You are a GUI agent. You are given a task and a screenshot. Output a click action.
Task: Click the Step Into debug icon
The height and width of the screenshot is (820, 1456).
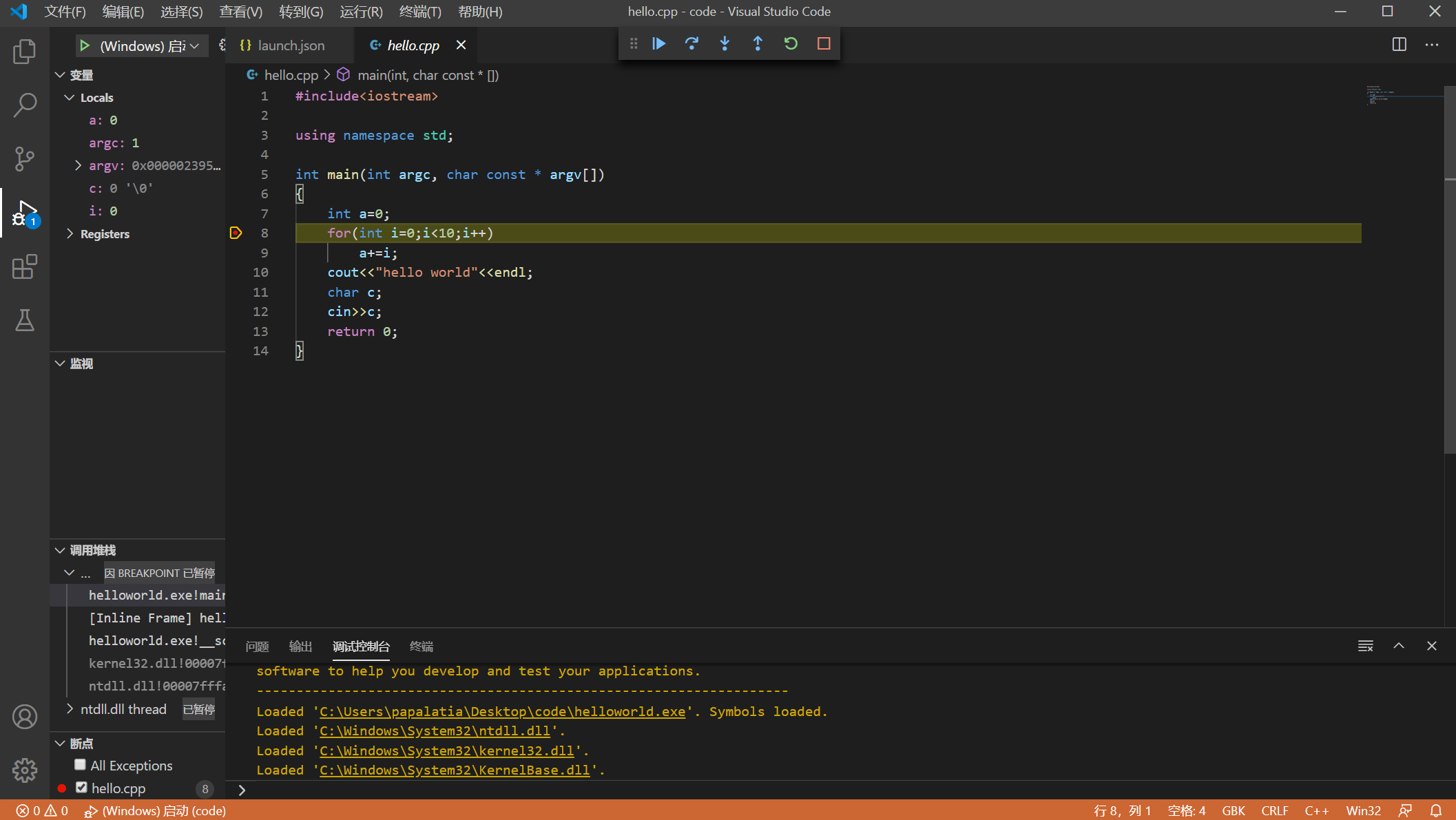pos(725,44)
